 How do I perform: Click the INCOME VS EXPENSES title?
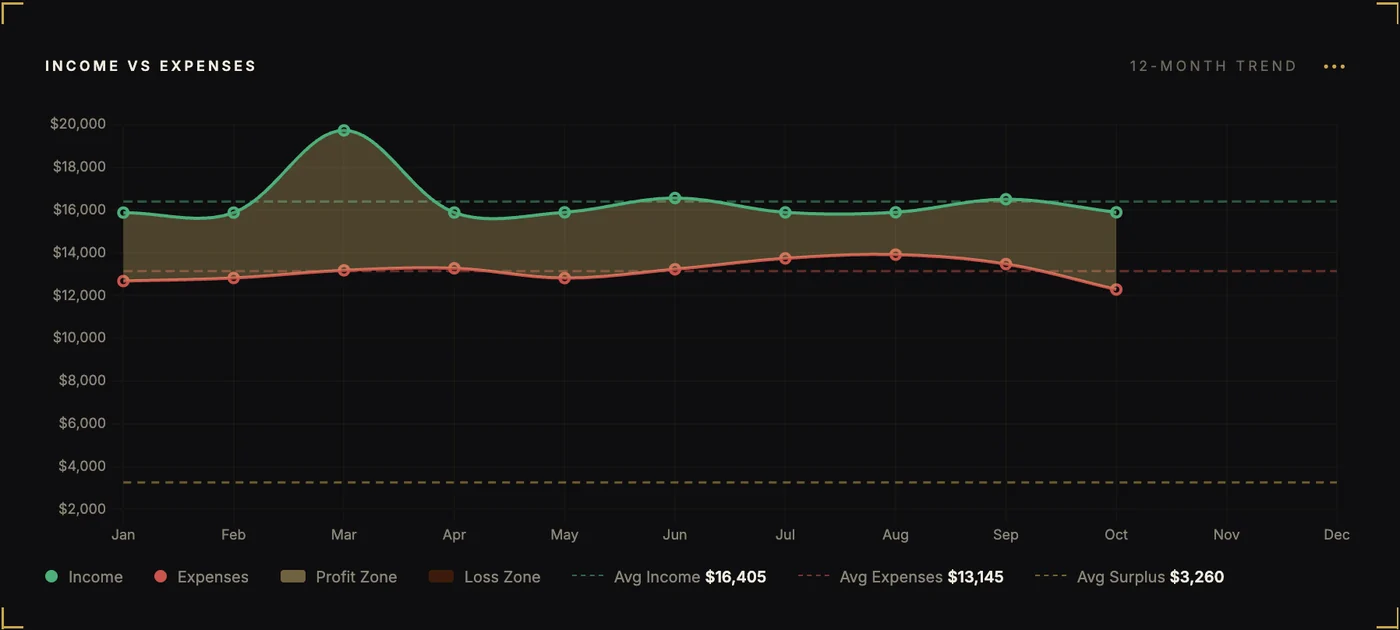tap(151, 66)
